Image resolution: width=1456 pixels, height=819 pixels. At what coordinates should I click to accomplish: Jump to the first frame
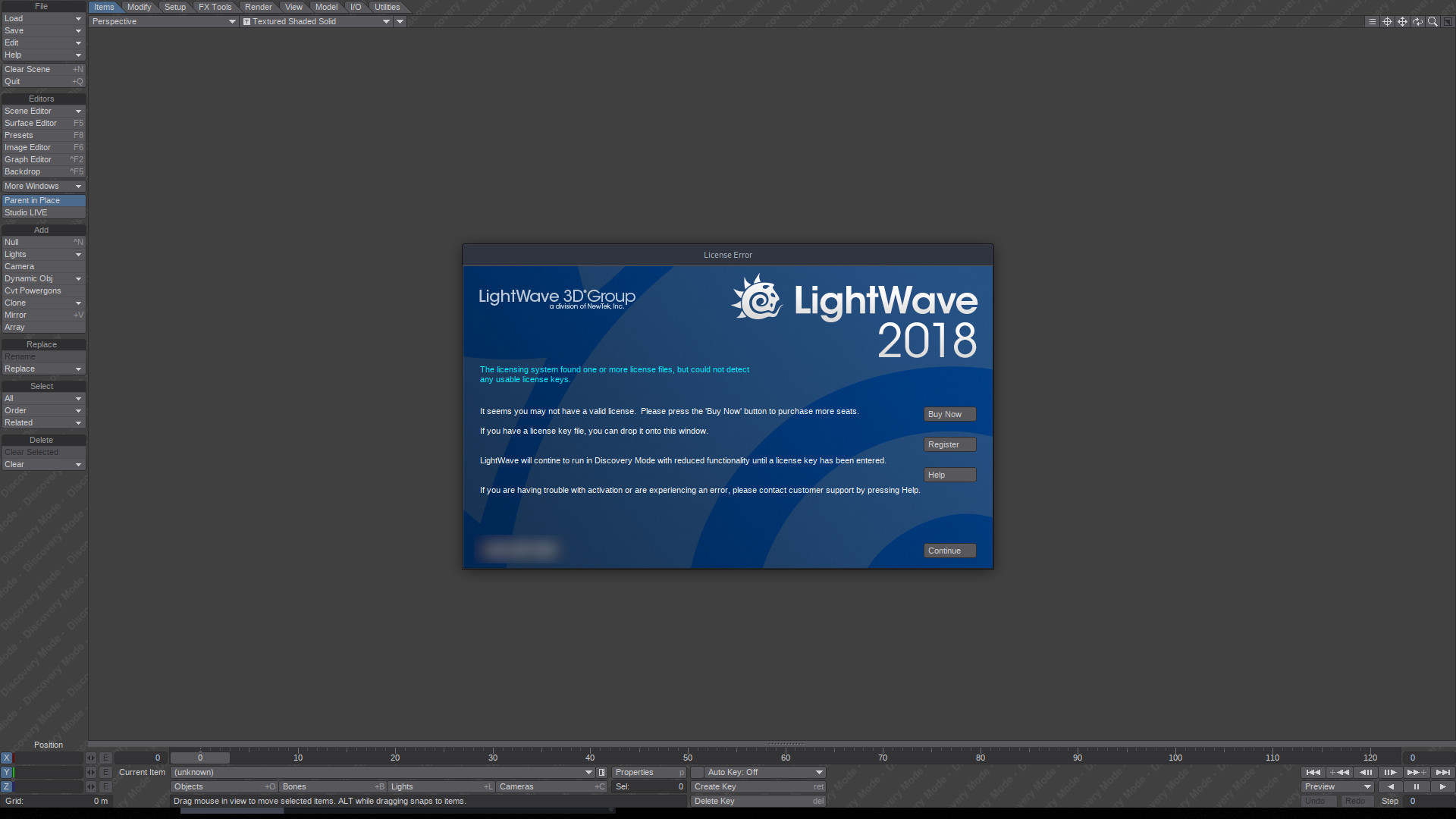1313,772
